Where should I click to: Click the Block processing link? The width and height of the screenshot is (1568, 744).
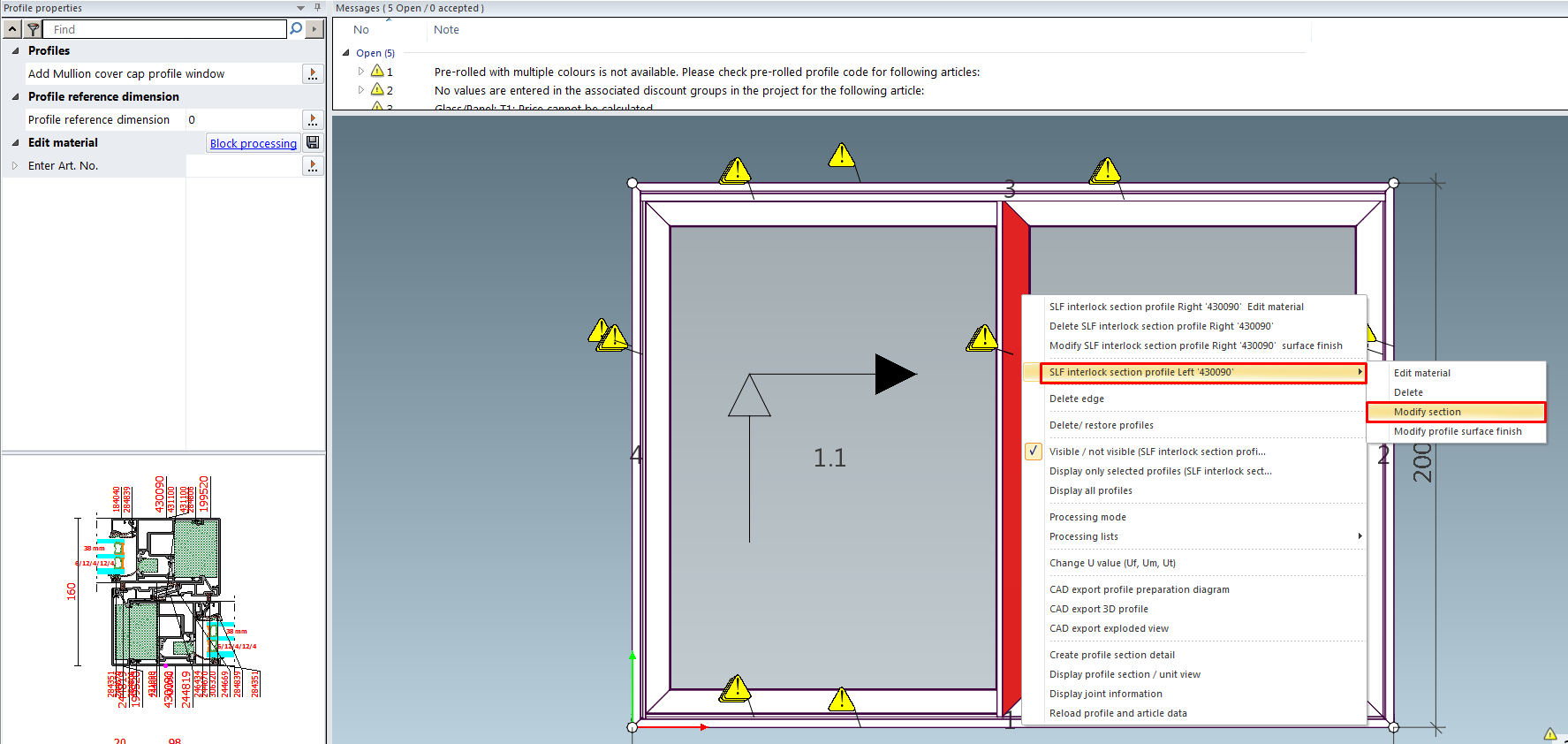pos(253,143)
